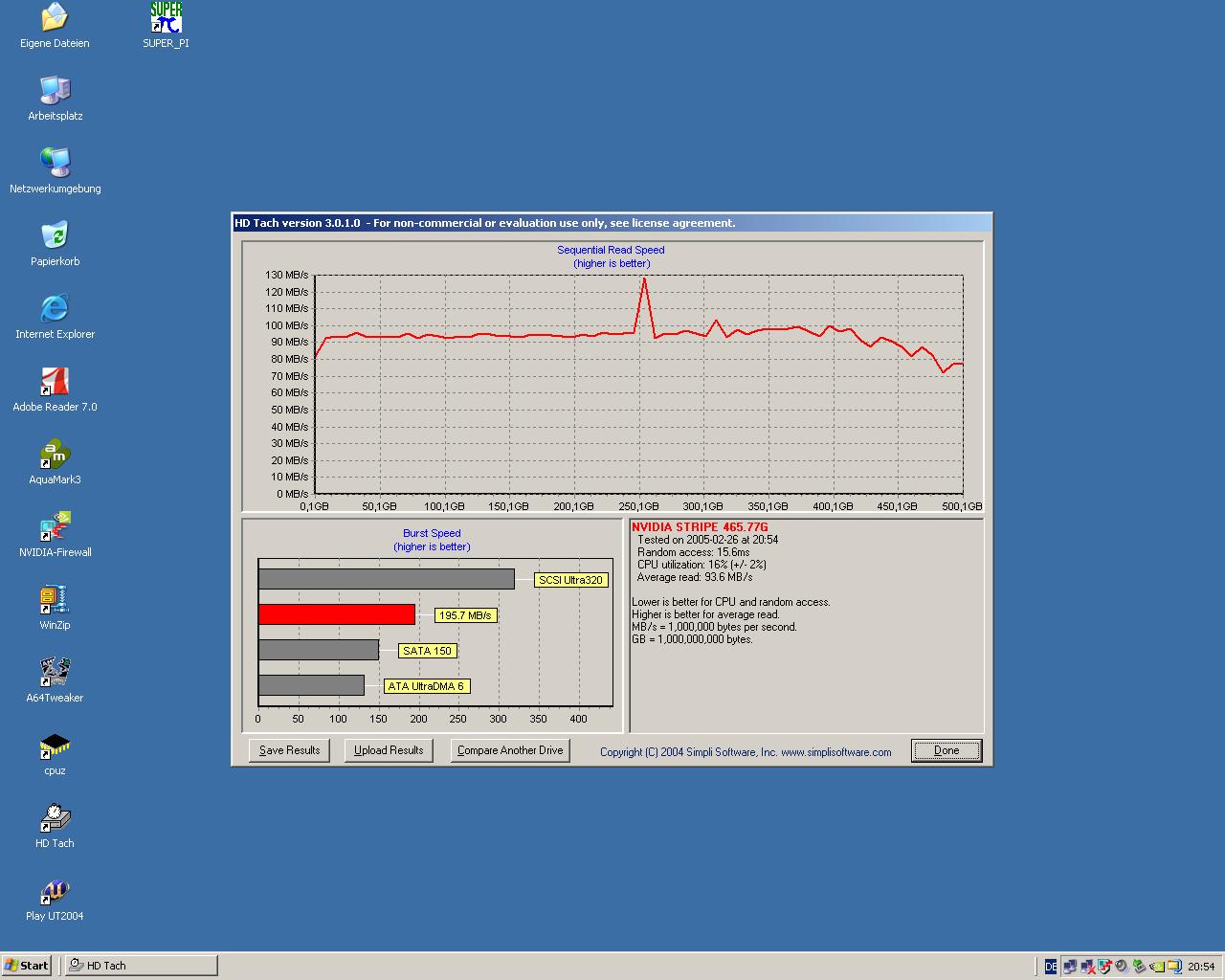
Task: Click the Done button
Action: pos(947,750)
